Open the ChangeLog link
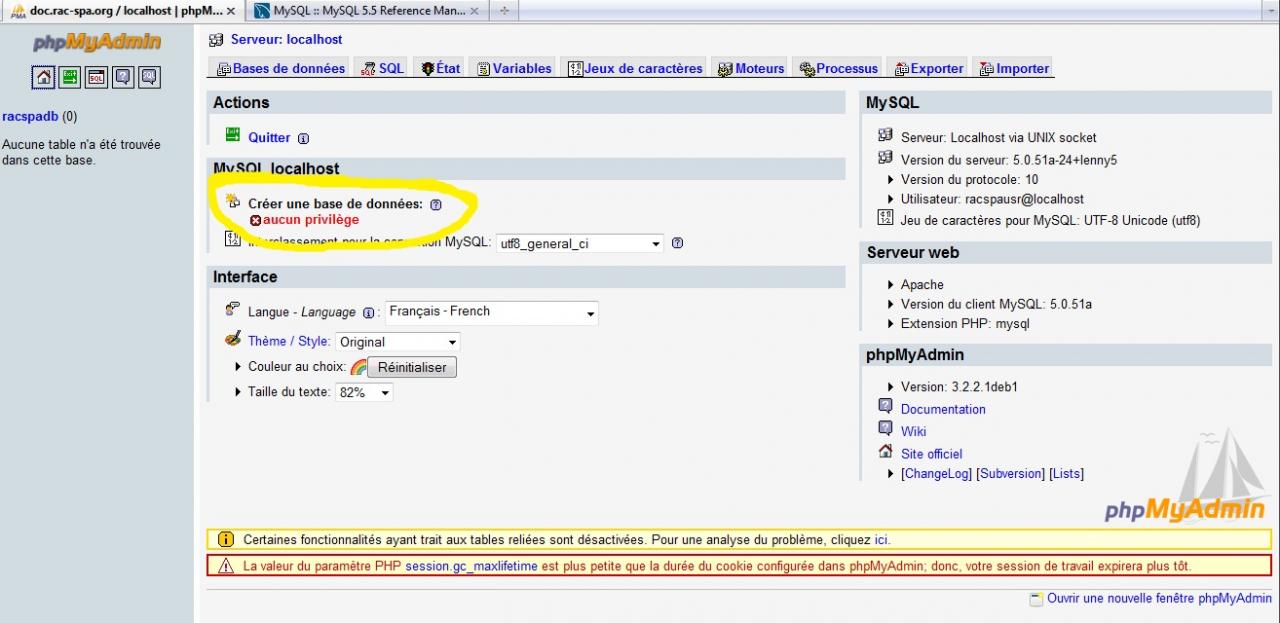Screen dimensions: 1280x623 pyautogui.click(x=936, y=474)
